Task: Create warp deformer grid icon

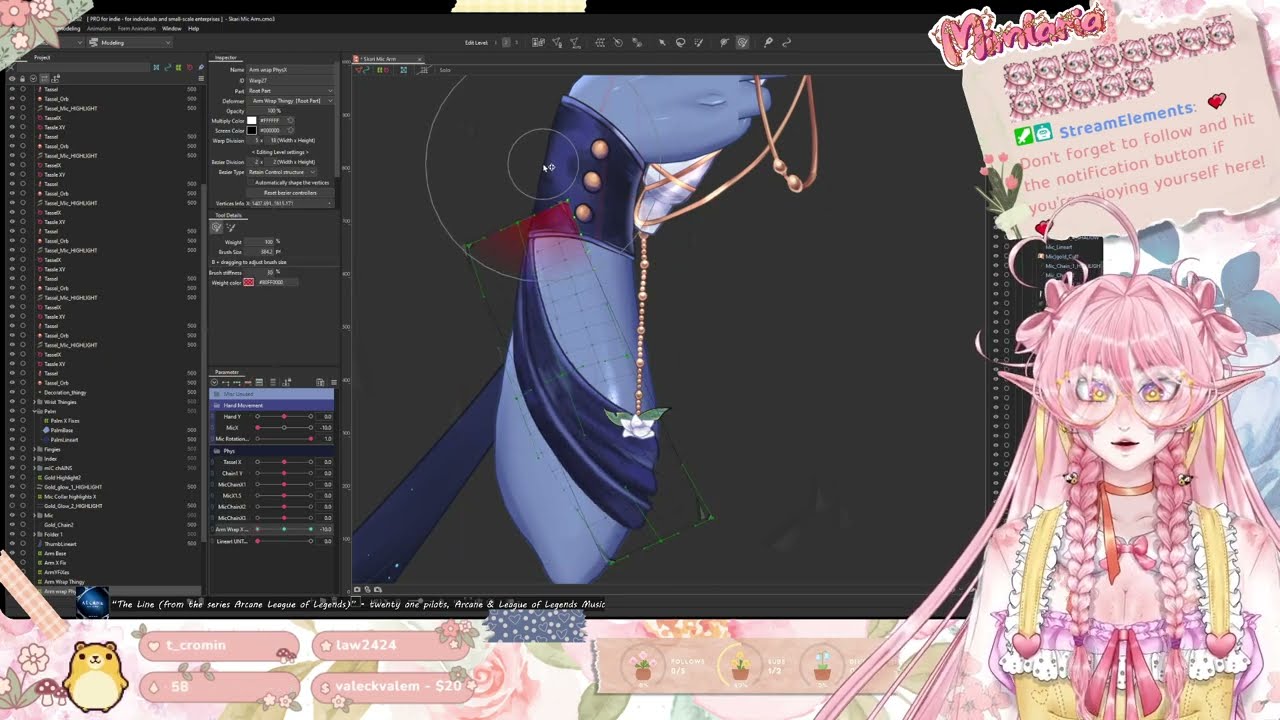Action: pyautogui.click(x=600, y=43)
